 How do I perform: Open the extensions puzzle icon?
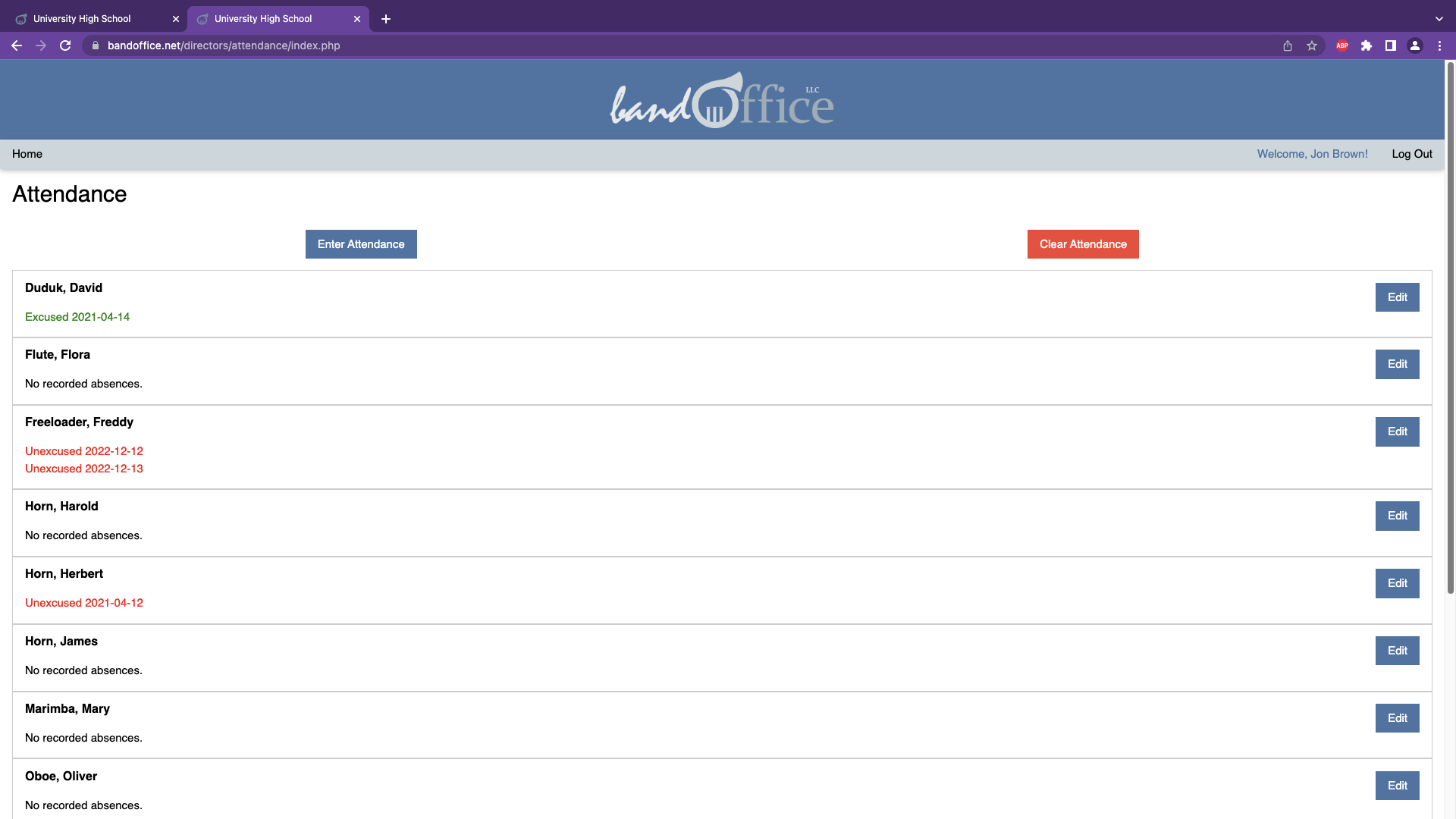pyautogui.click(x=1367, y=45)
